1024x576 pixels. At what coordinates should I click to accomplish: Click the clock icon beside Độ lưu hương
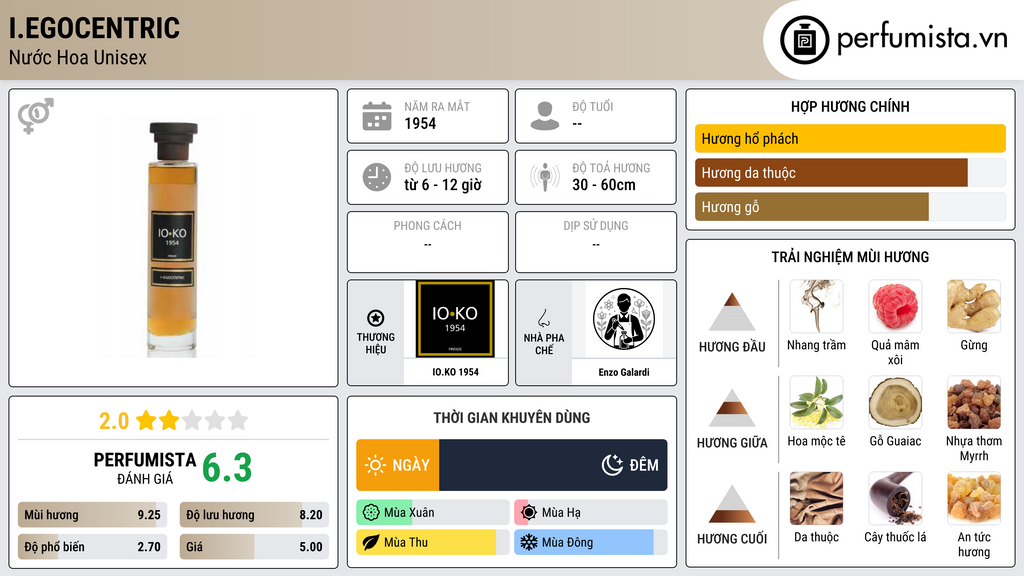point(377,177)
